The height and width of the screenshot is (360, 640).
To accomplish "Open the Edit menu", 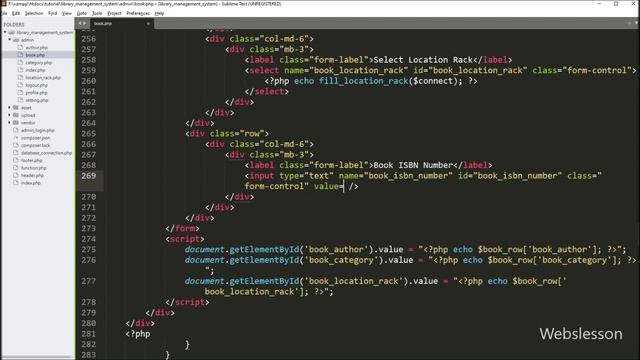I will pyautogui.click(x=16, y=13).
